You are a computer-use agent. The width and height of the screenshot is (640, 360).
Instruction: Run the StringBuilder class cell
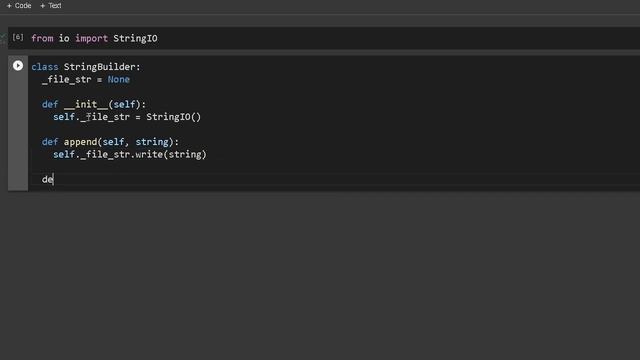pos(18,65)
